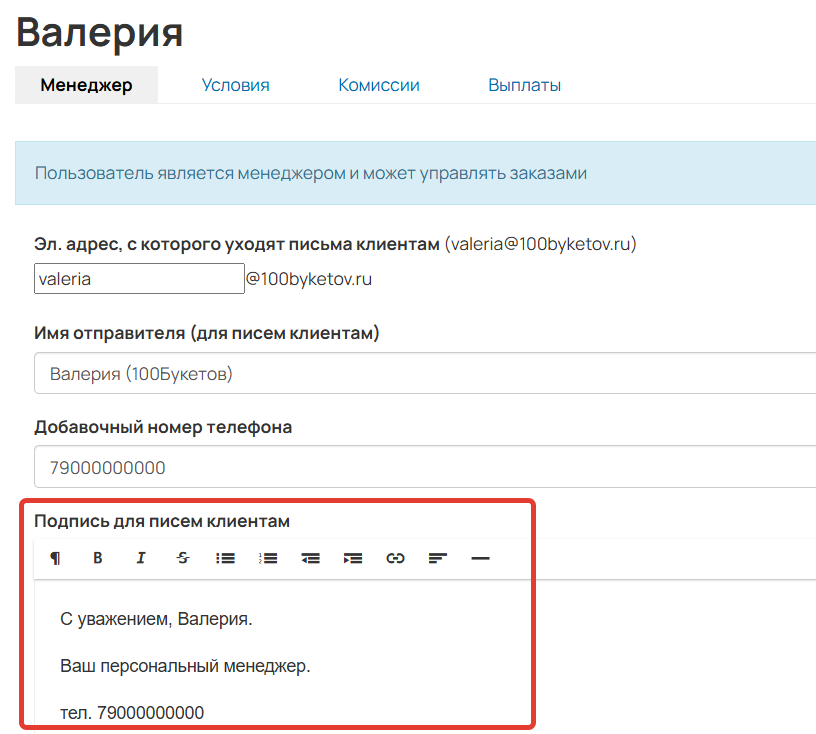Click the line 'Ваш персональный менеджер.'
This screenshot has width=816, height=734.
click(x=185, y=666)
